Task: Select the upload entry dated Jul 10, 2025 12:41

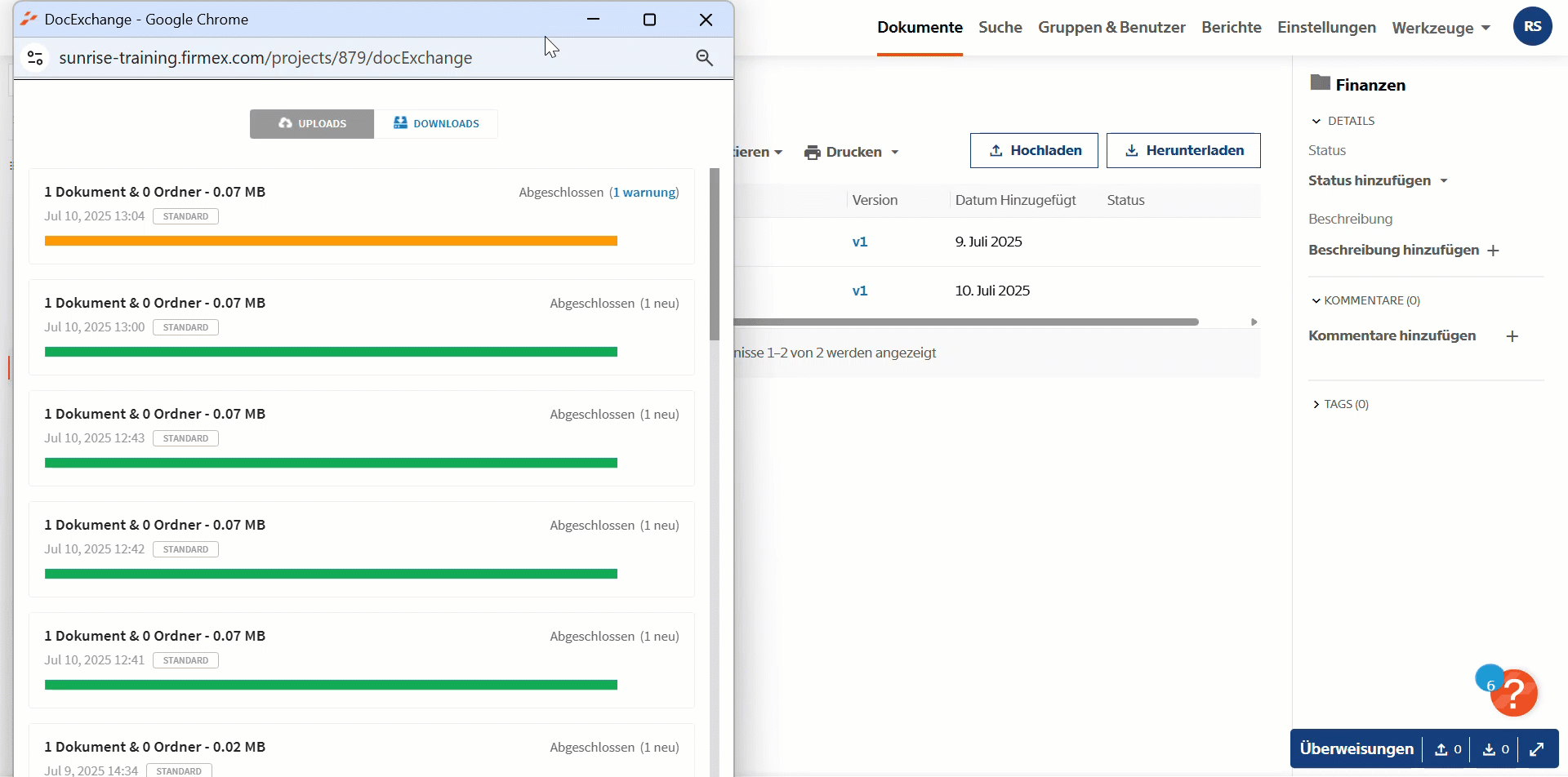Action: 362,660
